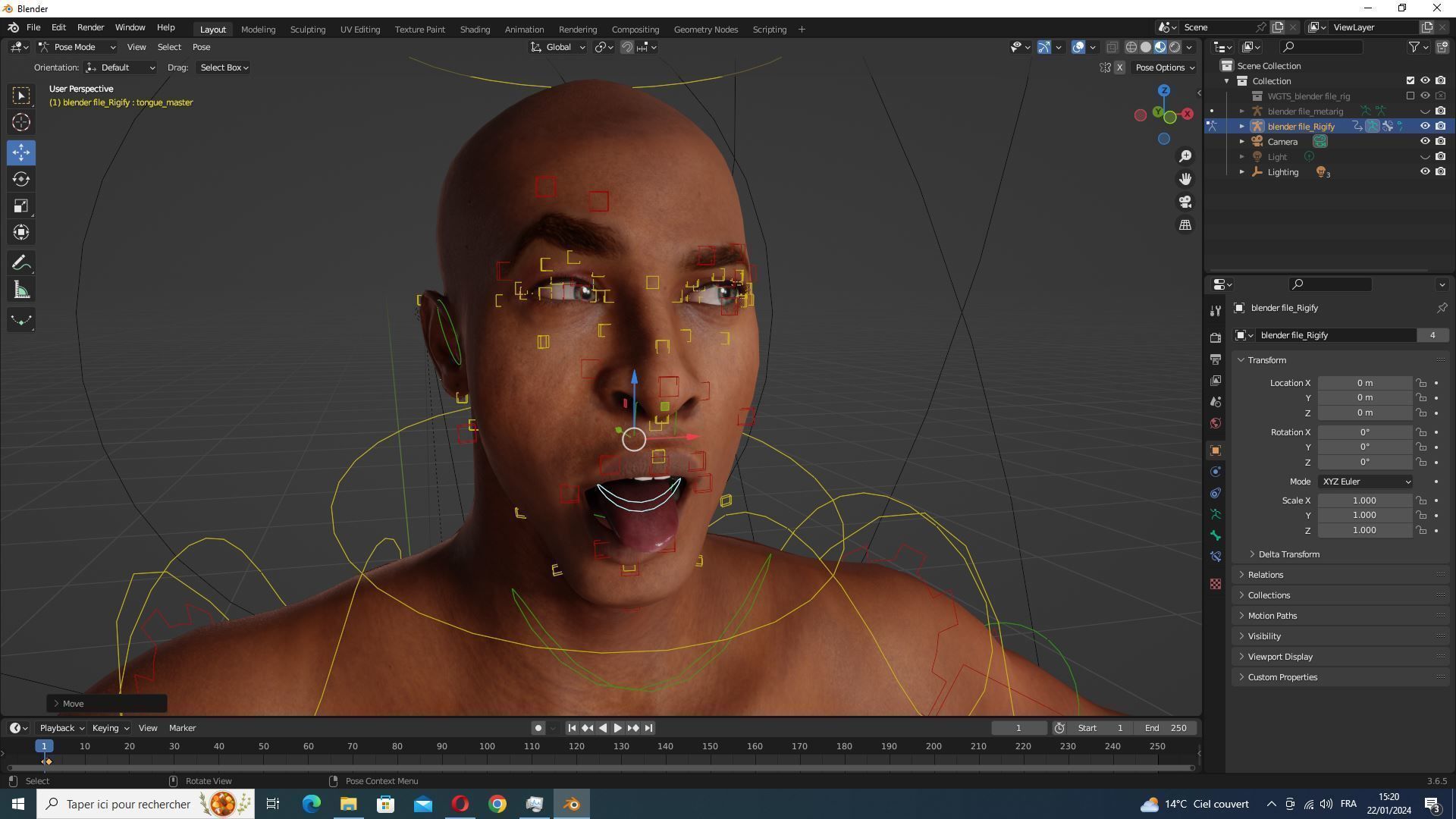Open the Bone Constraints properties tab

[x=1216, y=557]
